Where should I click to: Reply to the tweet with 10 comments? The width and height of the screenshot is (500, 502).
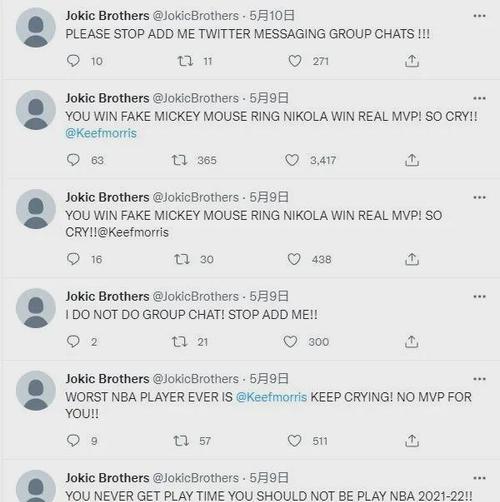coord(73,61)
